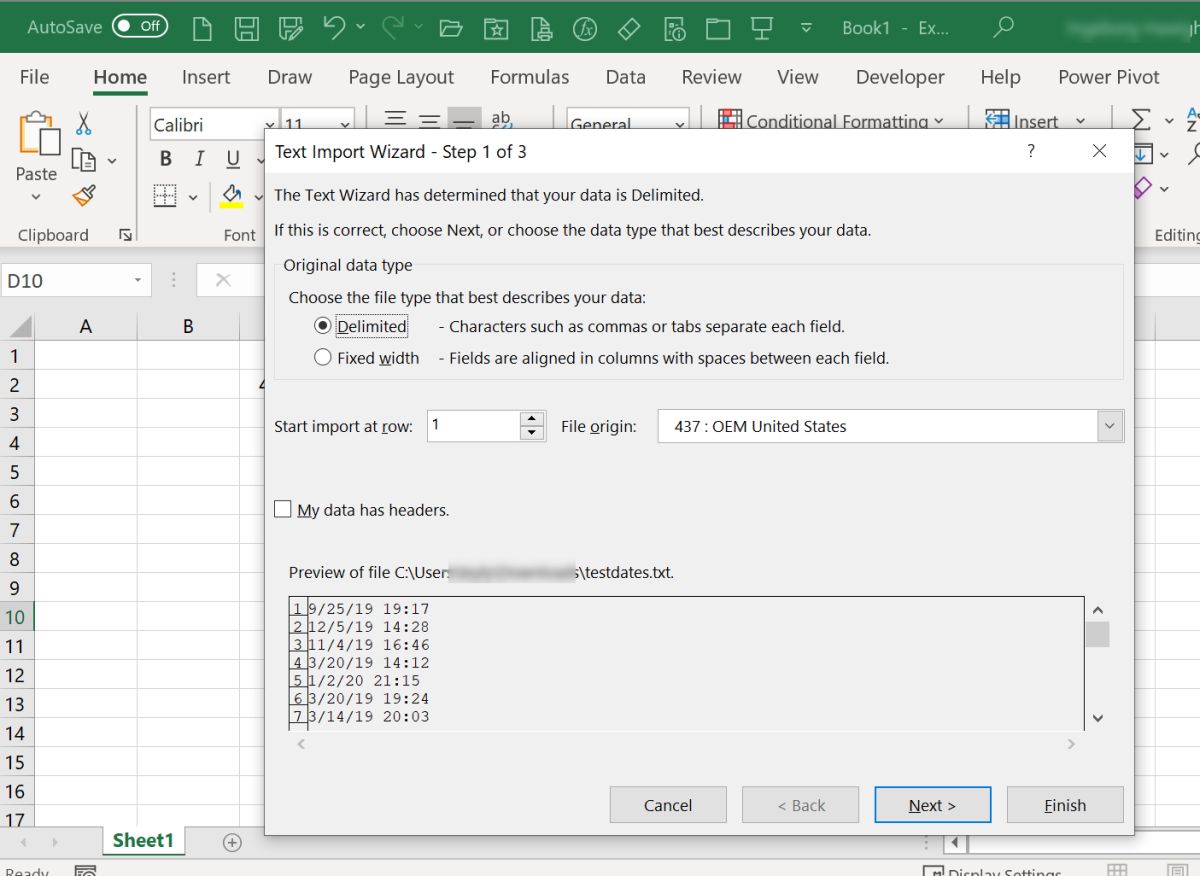Open the Calibri font name dropdown
Screen dimensions: 1200x876
point(269,126)
